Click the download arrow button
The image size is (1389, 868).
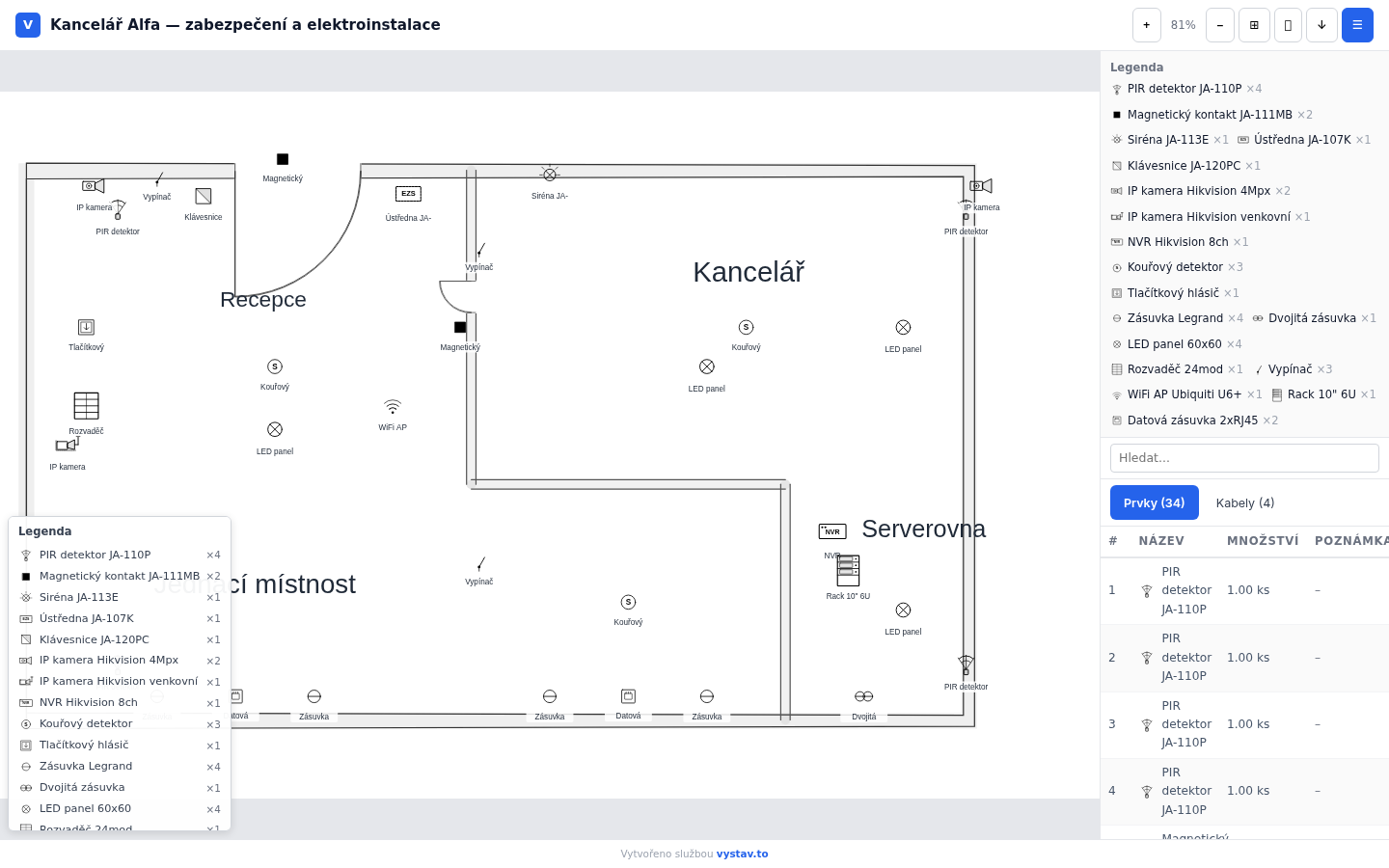point(1321,25)
